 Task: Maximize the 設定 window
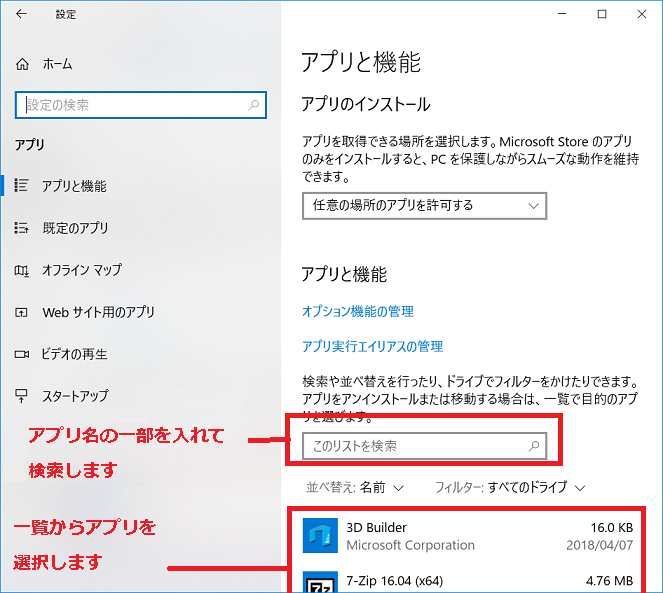602,14
